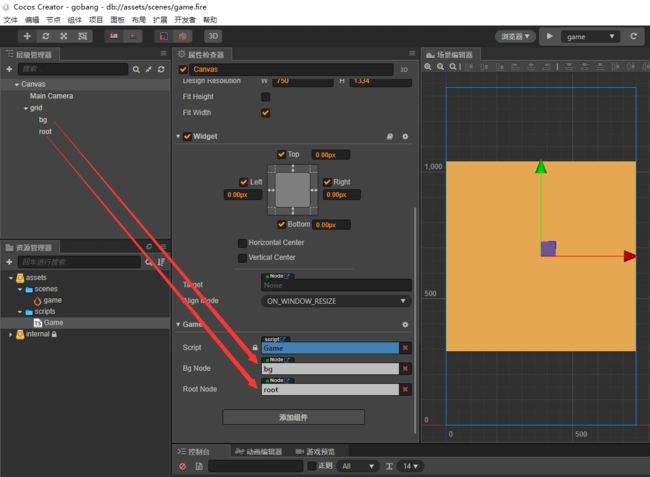Add a node with hierarchy plus button
This screenshot has width=650, height=477.
tap(9, 69)
